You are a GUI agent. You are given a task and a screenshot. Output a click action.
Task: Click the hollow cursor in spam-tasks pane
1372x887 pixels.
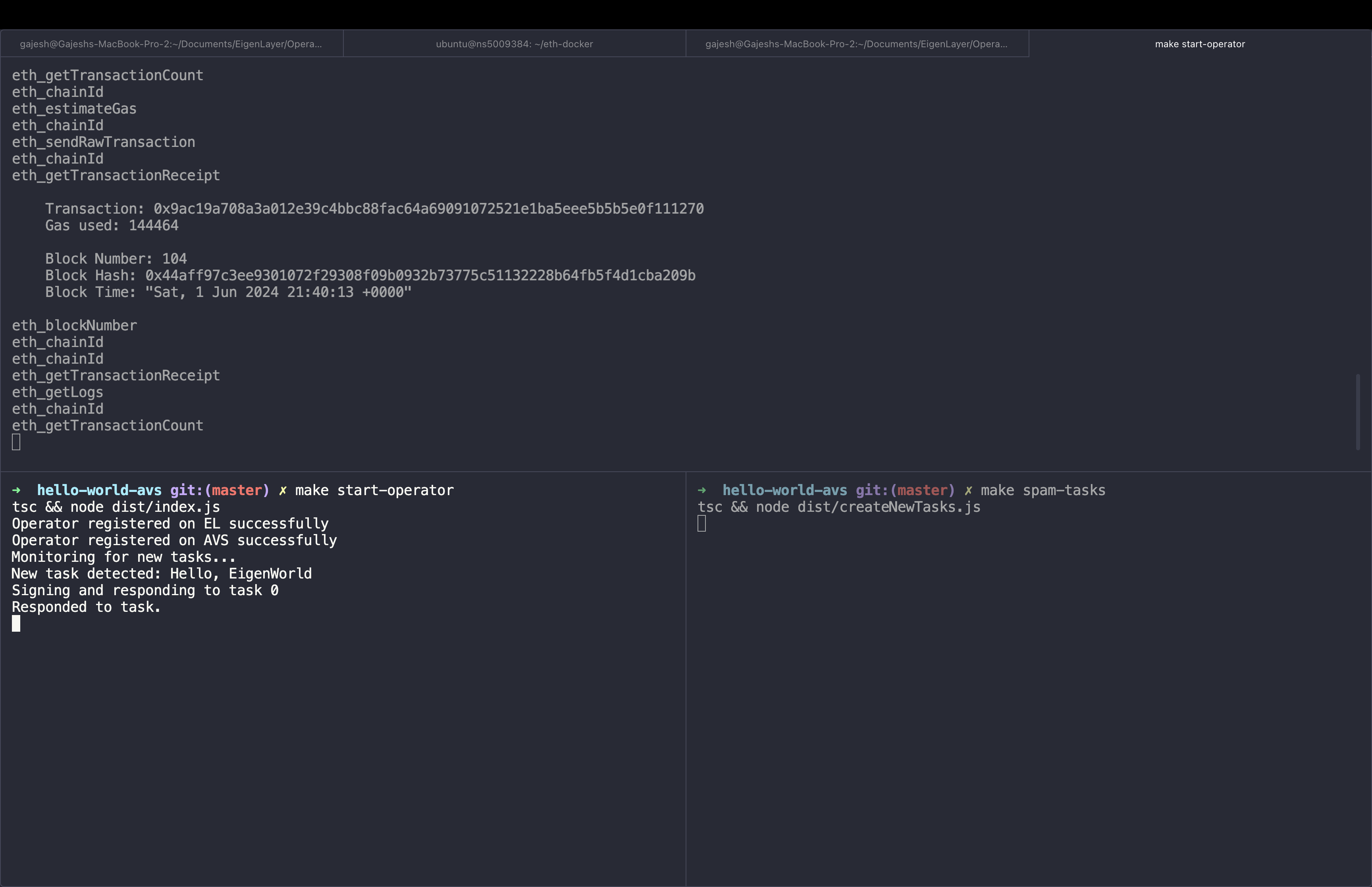click(x=701, y=524)
